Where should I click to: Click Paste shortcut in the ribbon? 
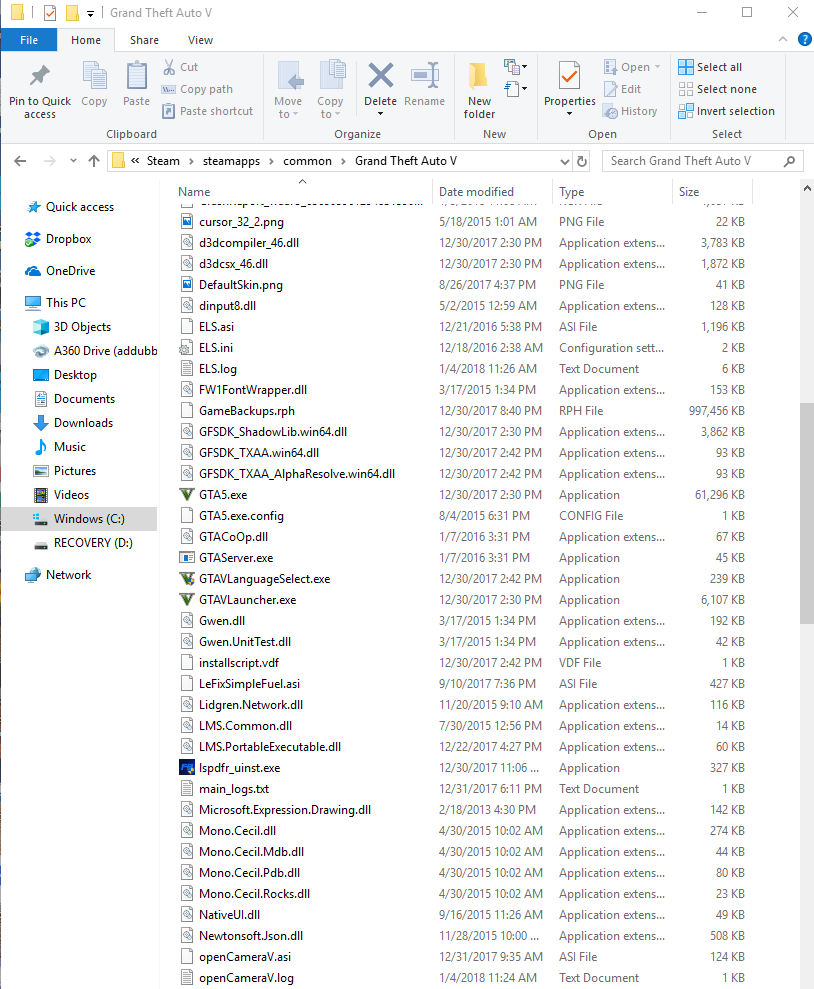(x=207, y=111)
